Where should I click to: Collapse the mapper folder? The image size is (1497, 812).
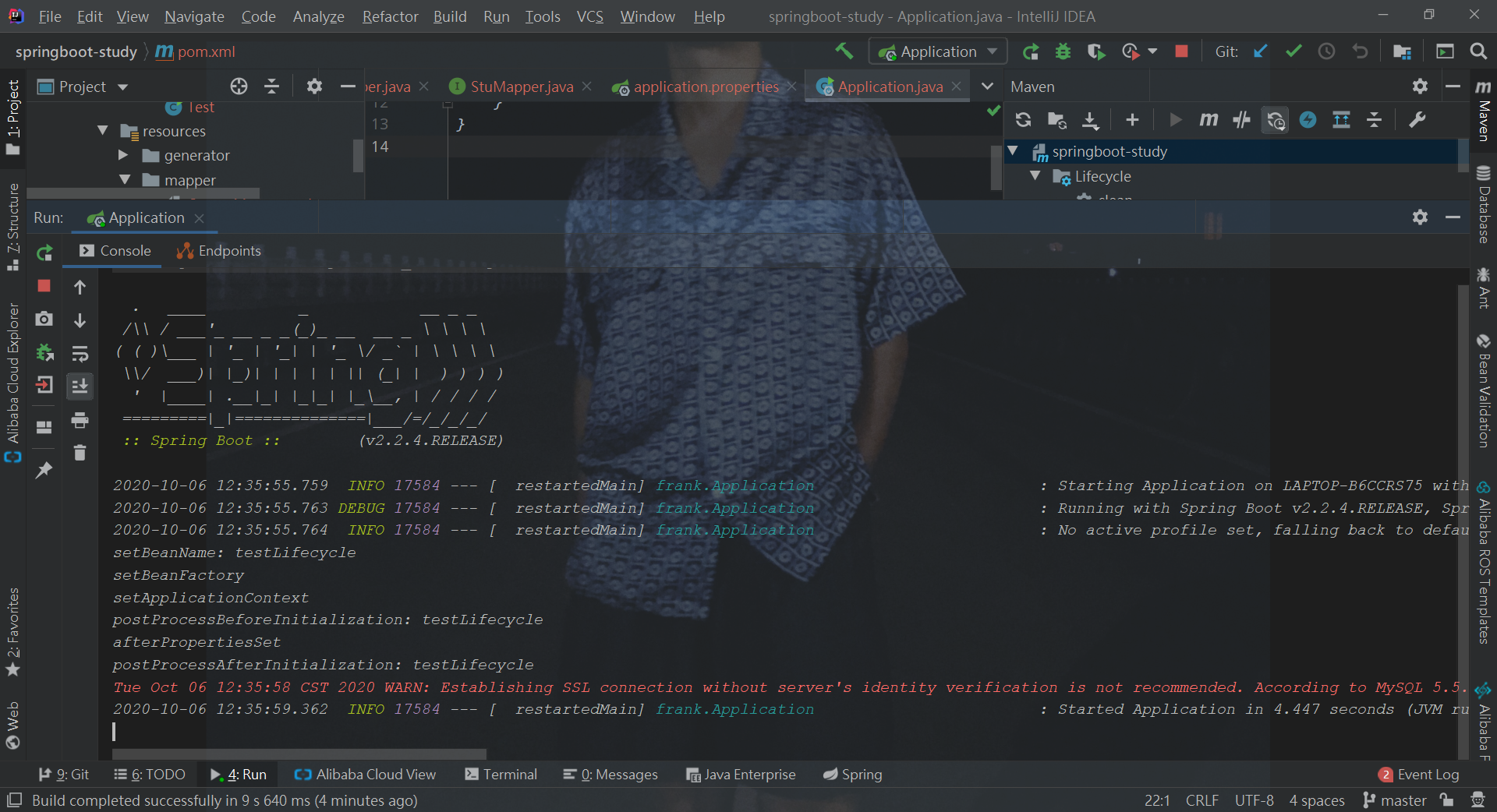[125, 180]
